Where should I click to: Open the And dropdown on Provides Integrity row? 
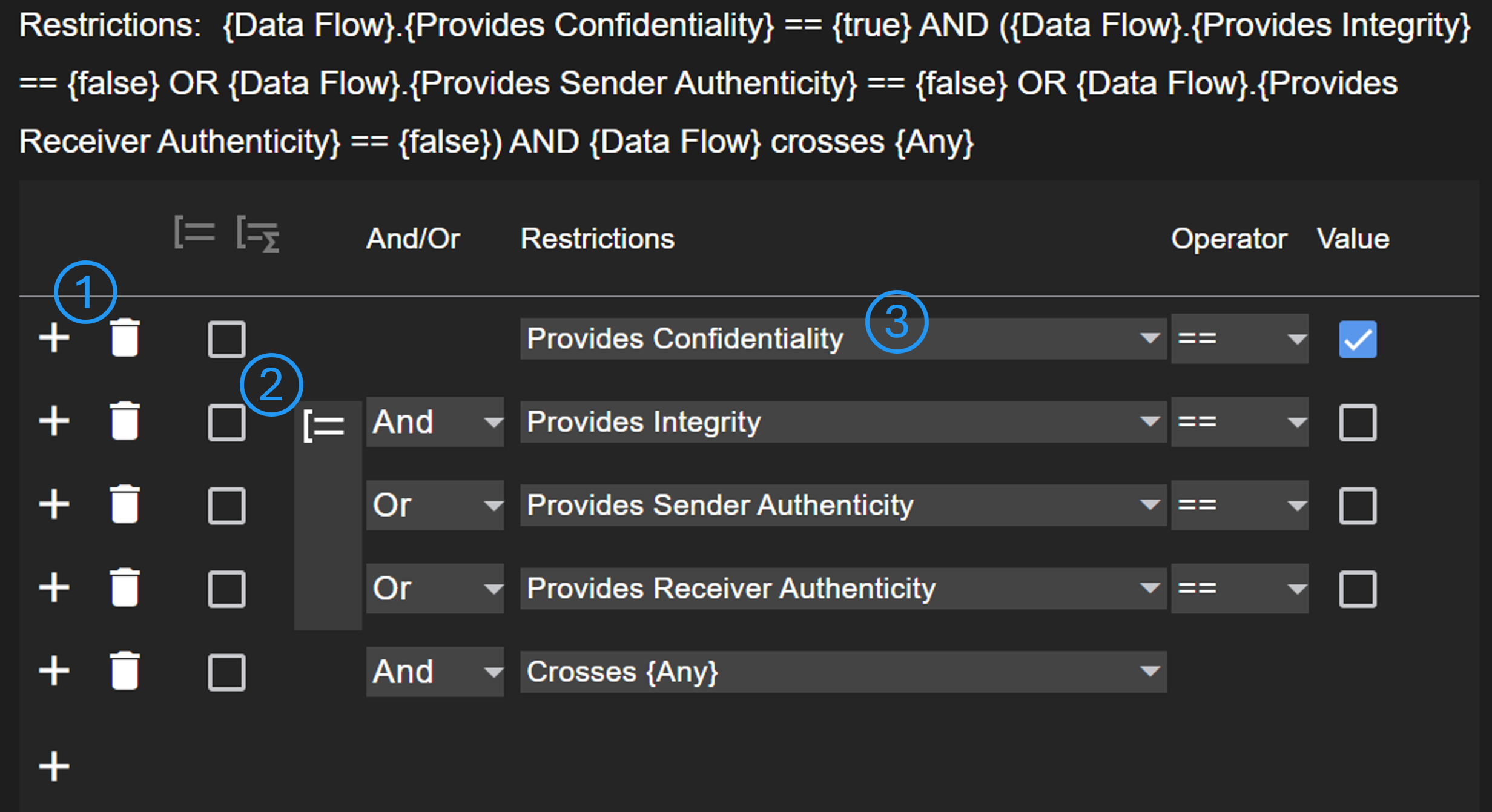point(435,422)
